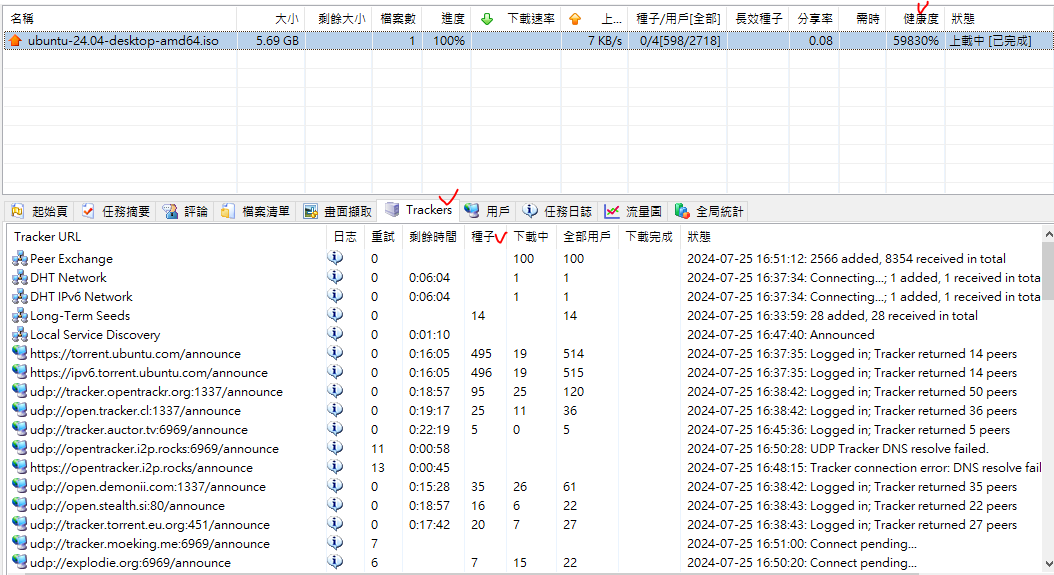Image resolution: width=1054 pixels, height=575 pixels.
Task: Sort trackers by 重試 column header
Action: [383, 237]
